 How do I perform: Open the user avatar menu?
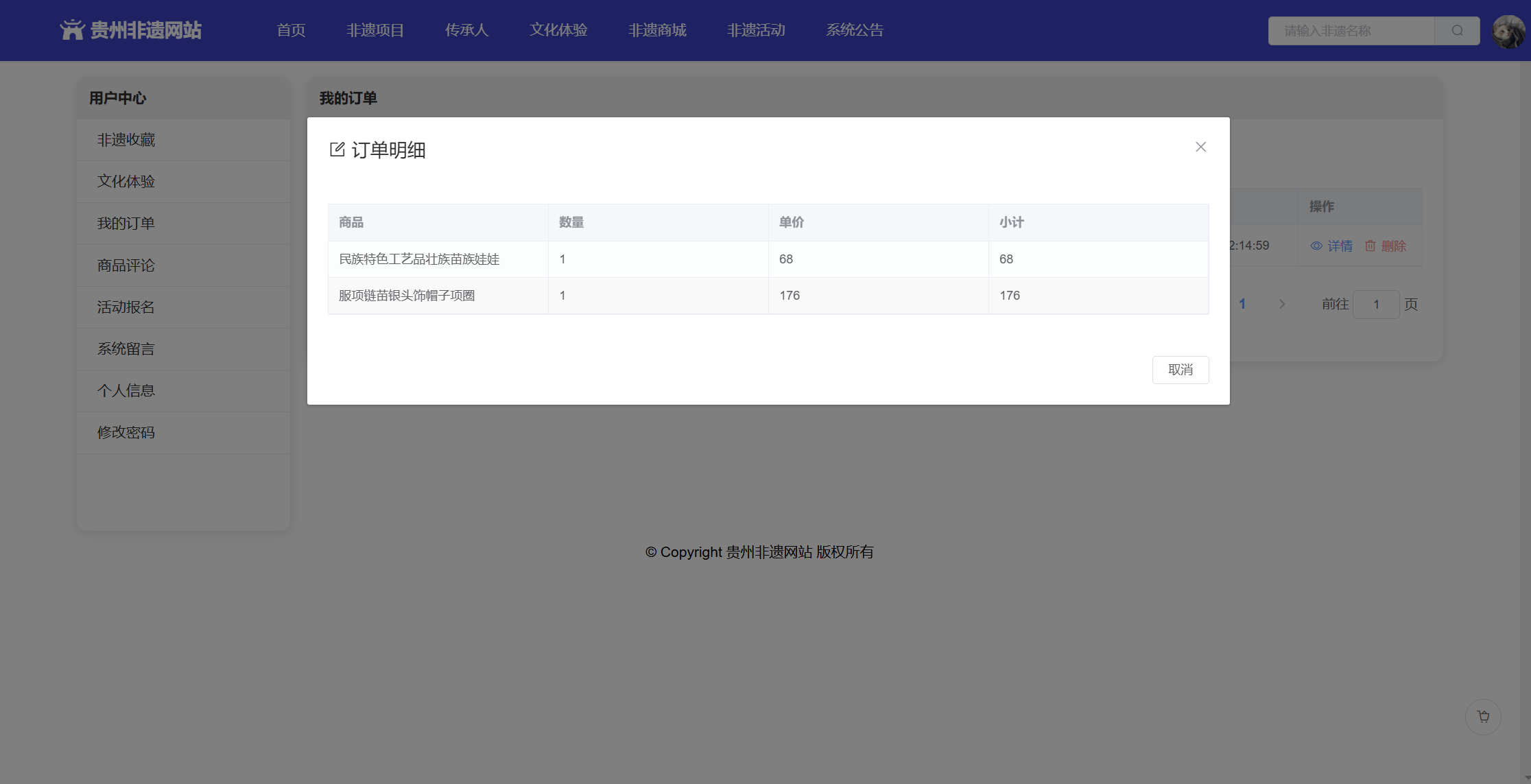click(1508, 31)
